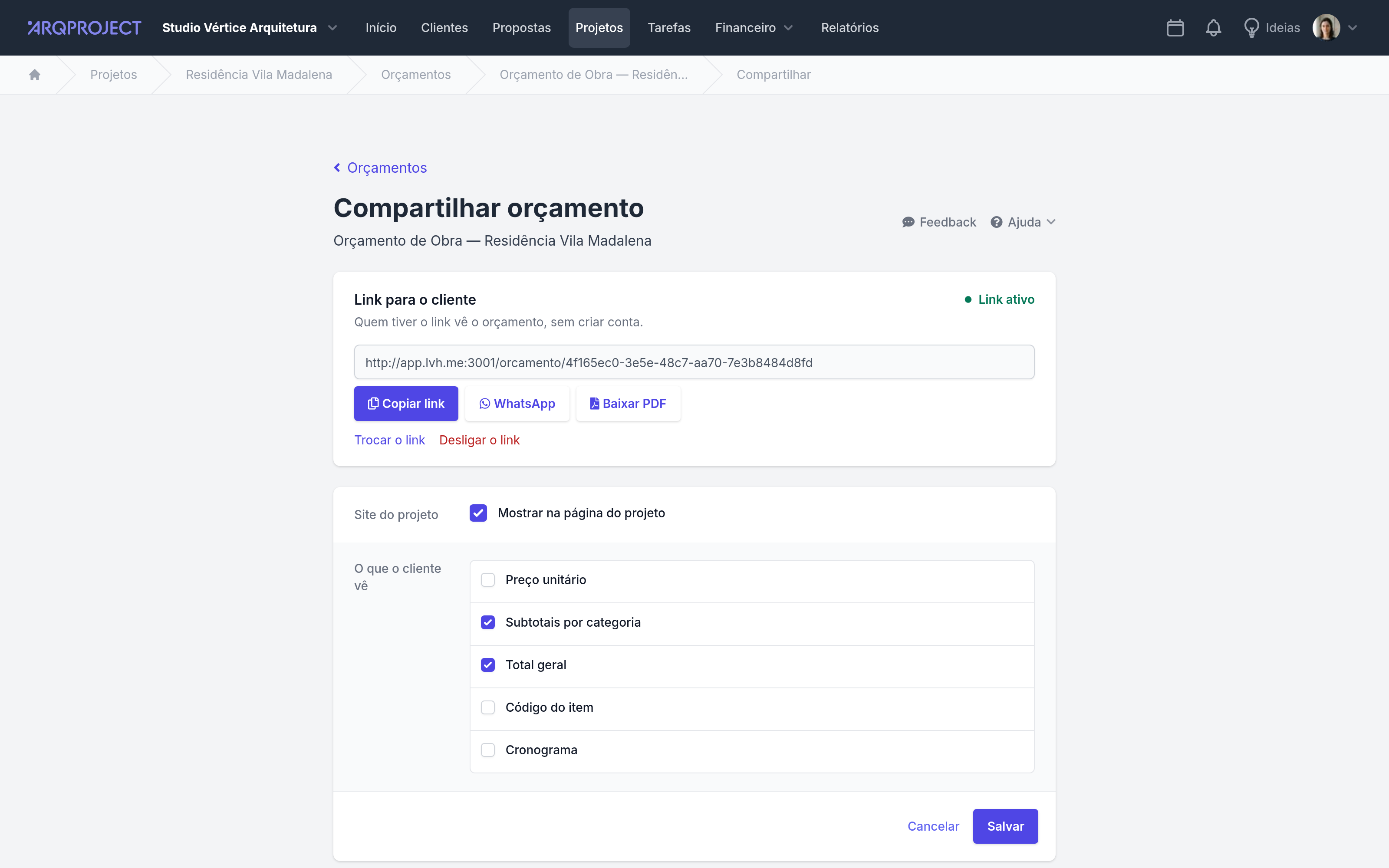Open the Relatórios nav item
Viewport: 1389px width, 868px height.
point(849,27)
